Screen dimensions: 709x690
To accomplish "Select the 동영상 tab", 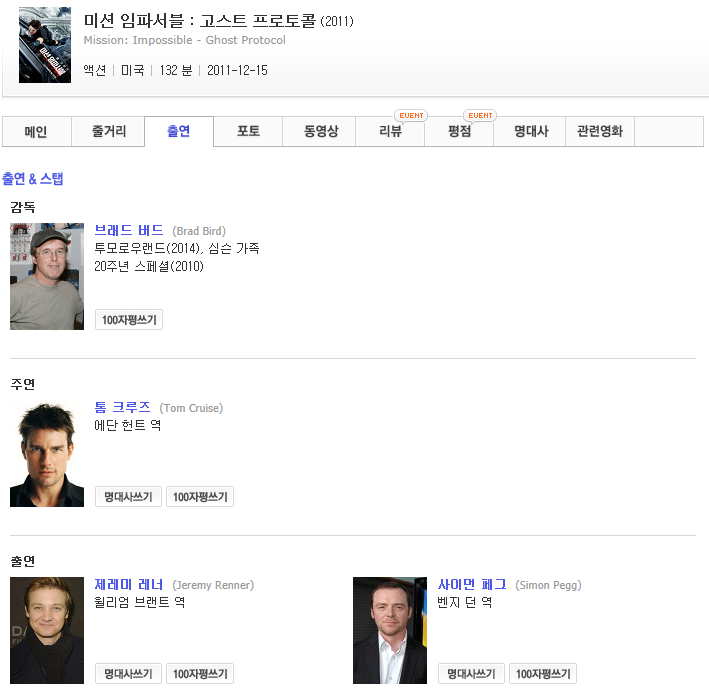I will pos(320,132).
